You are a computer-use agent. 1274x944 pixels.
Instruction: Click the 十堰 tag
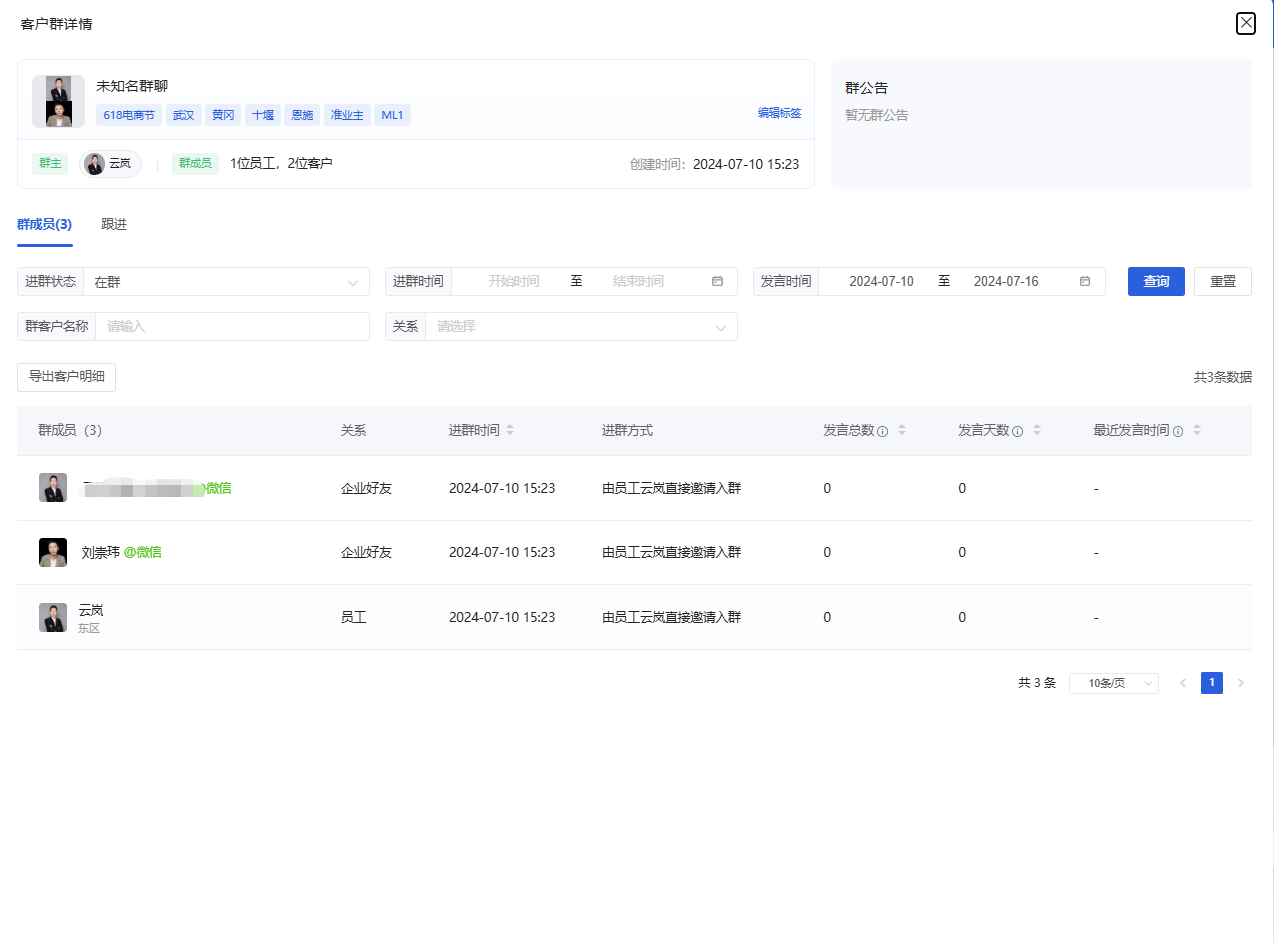point(263,115)
